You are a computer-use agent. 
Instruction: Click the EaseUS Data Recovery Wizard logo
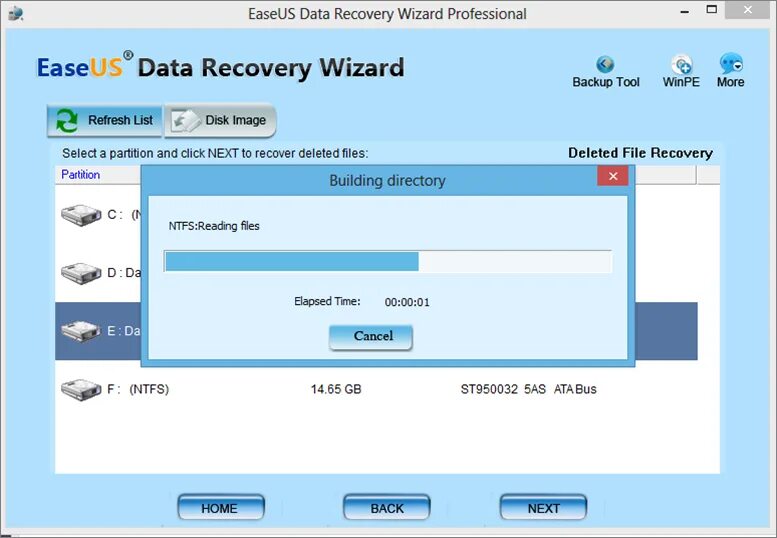(221, 66)
